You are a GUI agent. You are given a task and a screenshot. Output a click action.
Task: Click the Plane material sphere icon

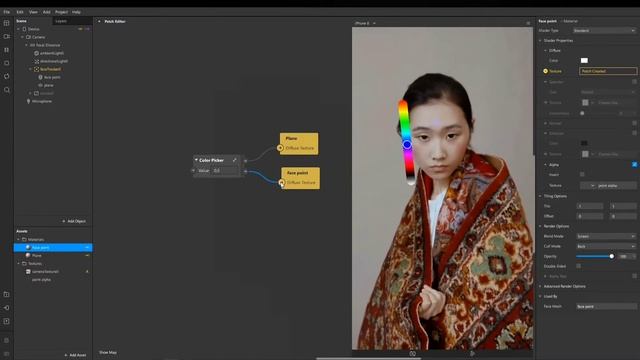coord(28,256)
